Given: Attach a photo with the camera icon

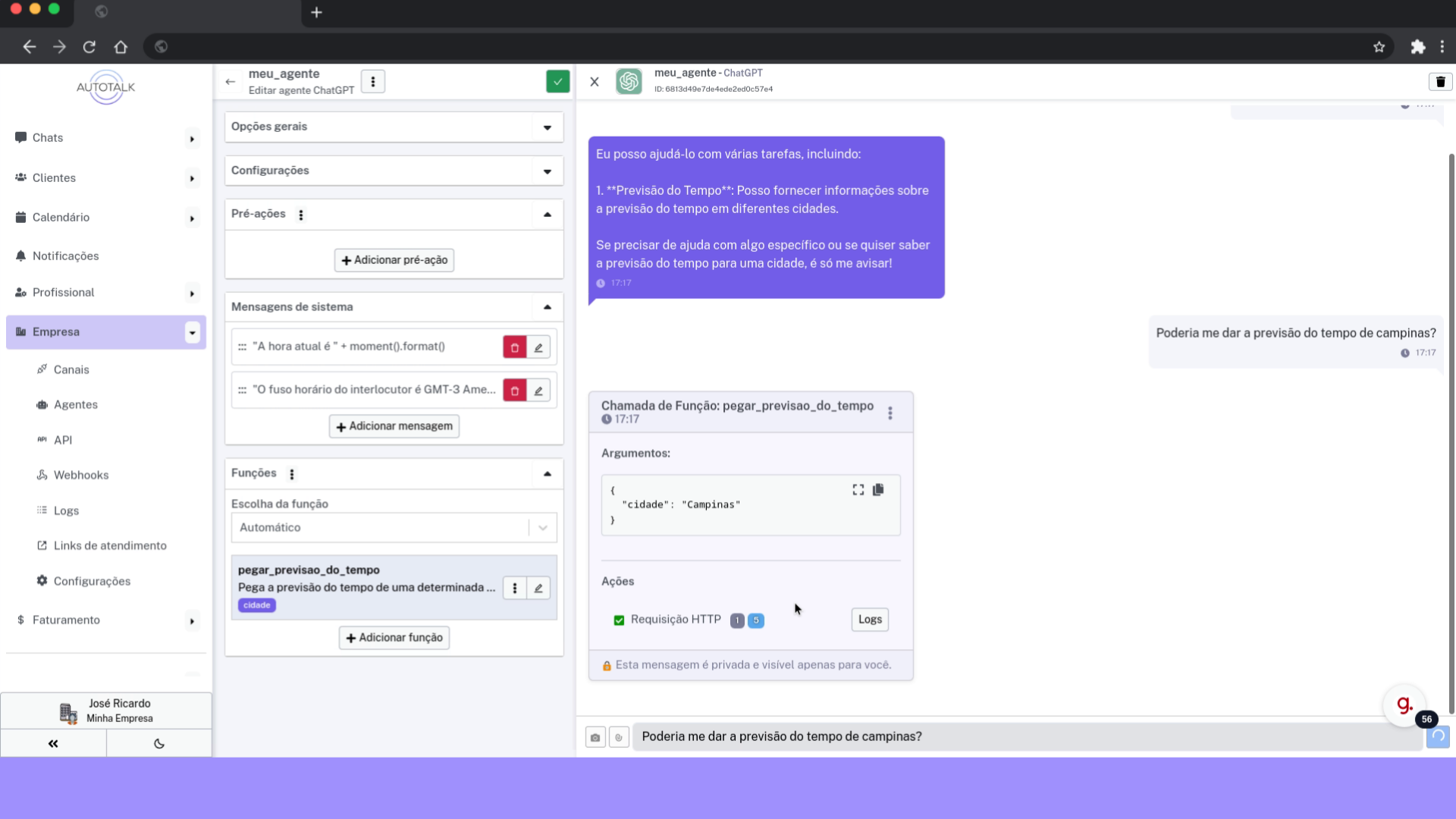Looking at the screenshot, I should point(595,737).
